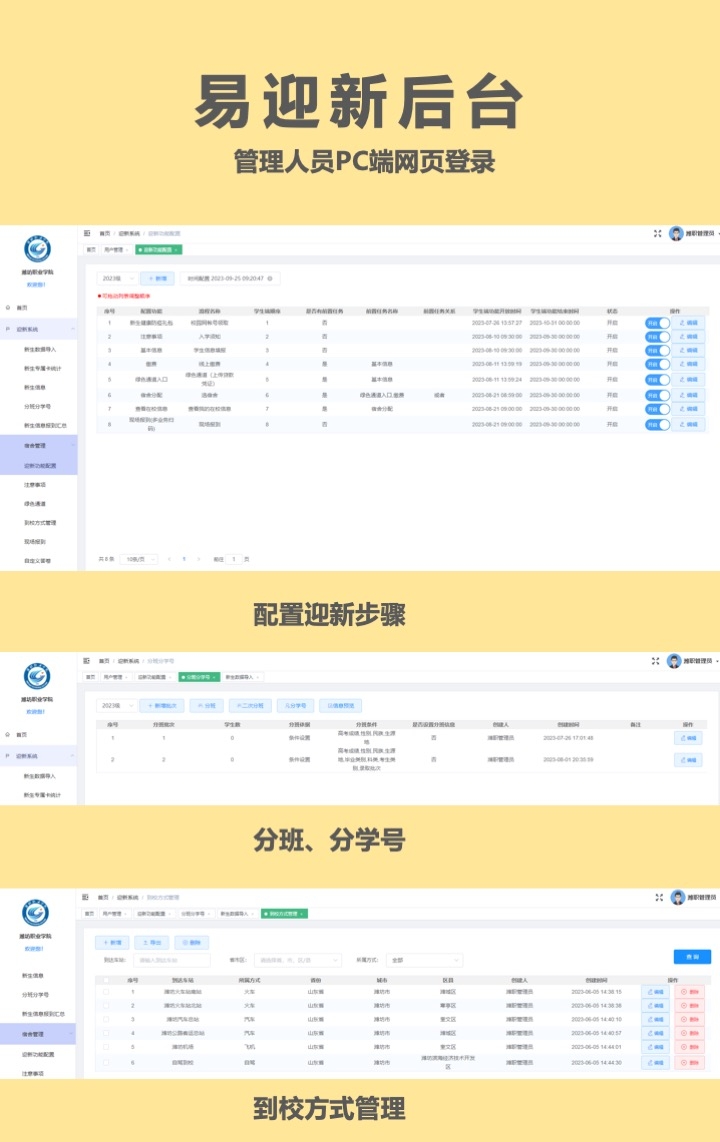Click the 删除 button in the 自驾到校 row

tap(690, 1062)
